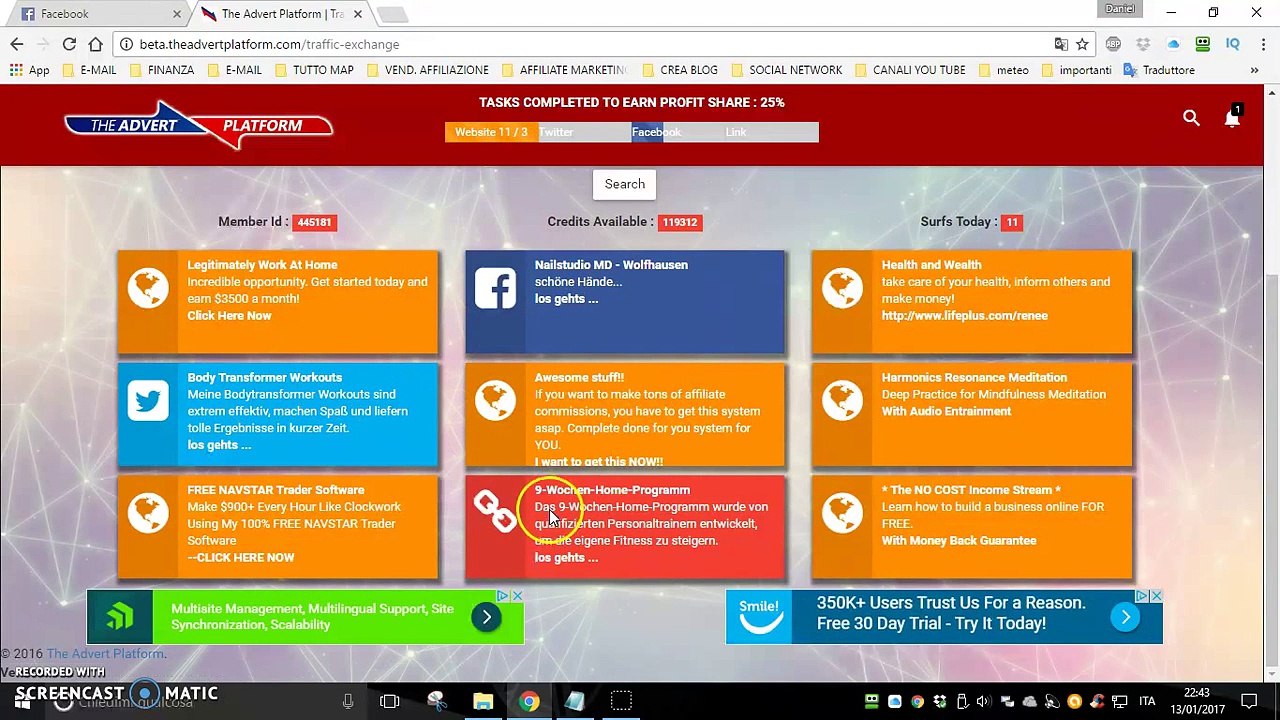Click the Link task progress segment
This screenshot has height=720, width=1280.
772,132
